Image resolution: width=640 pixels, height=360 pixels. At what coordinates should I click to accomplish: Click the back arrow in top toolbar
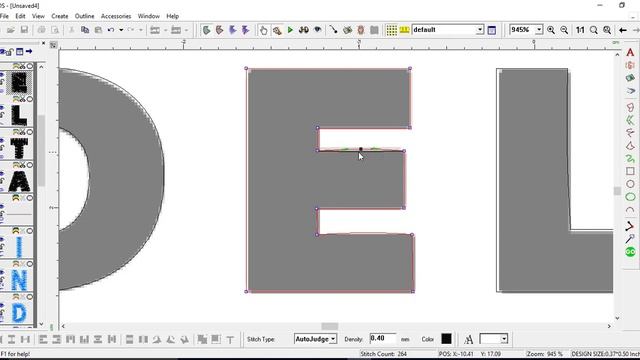(622, 30)
